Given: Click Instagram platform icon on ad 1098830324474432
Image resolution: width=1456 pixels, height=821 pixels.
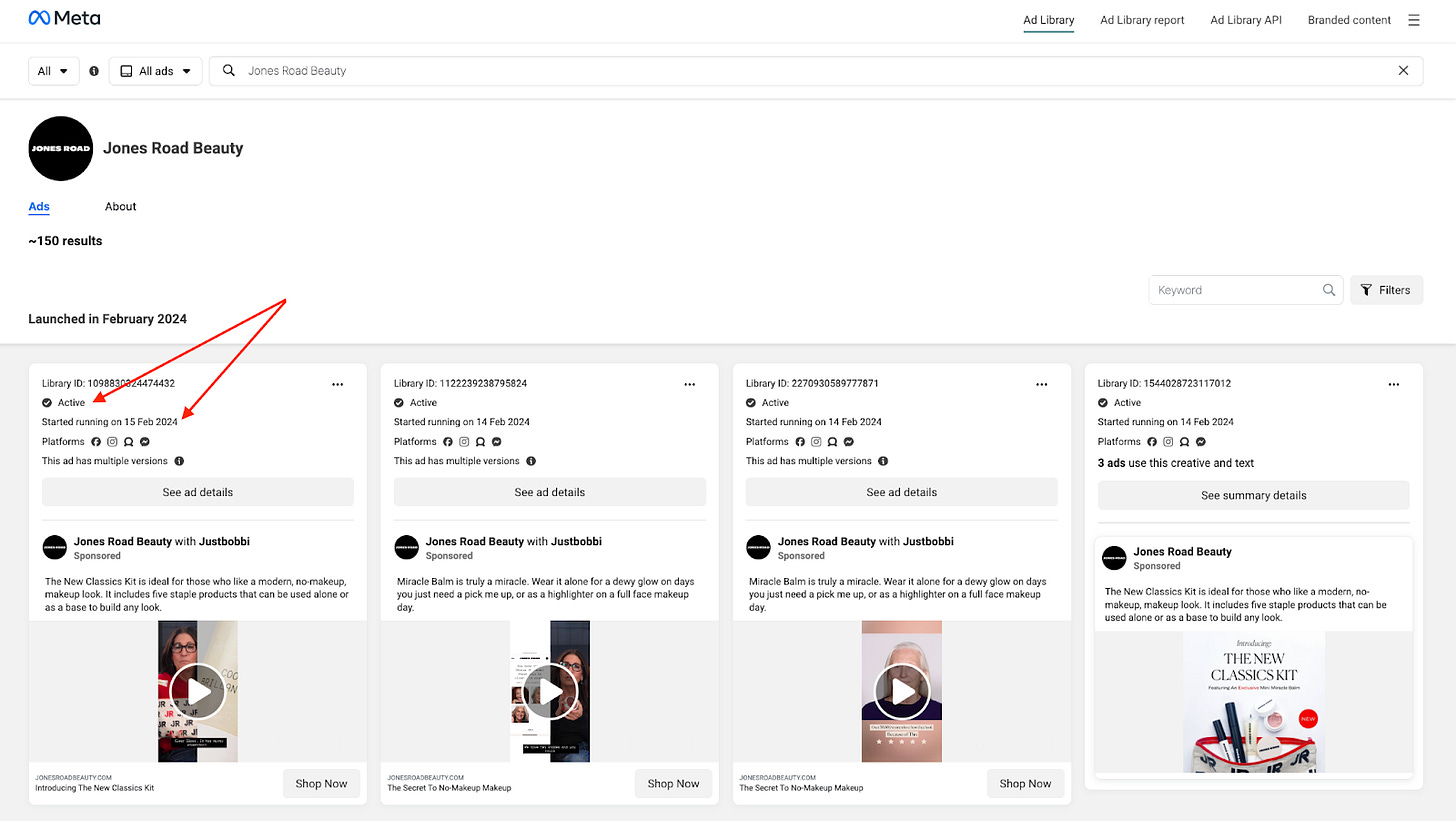Looking at the screenshot, I should point(113,442).
